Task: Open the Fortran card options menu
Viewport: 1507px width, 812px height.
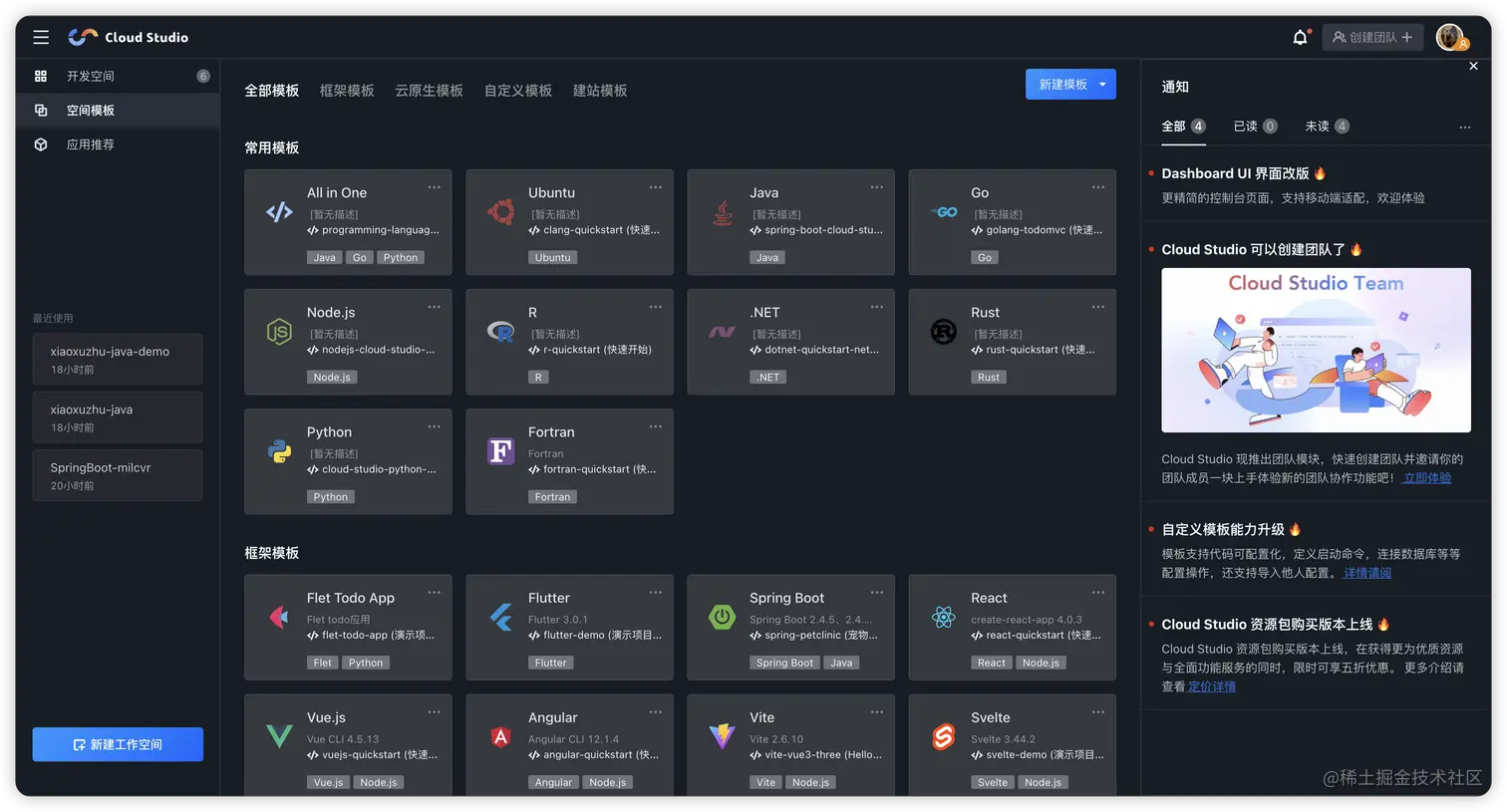Action: click(656, 426)
